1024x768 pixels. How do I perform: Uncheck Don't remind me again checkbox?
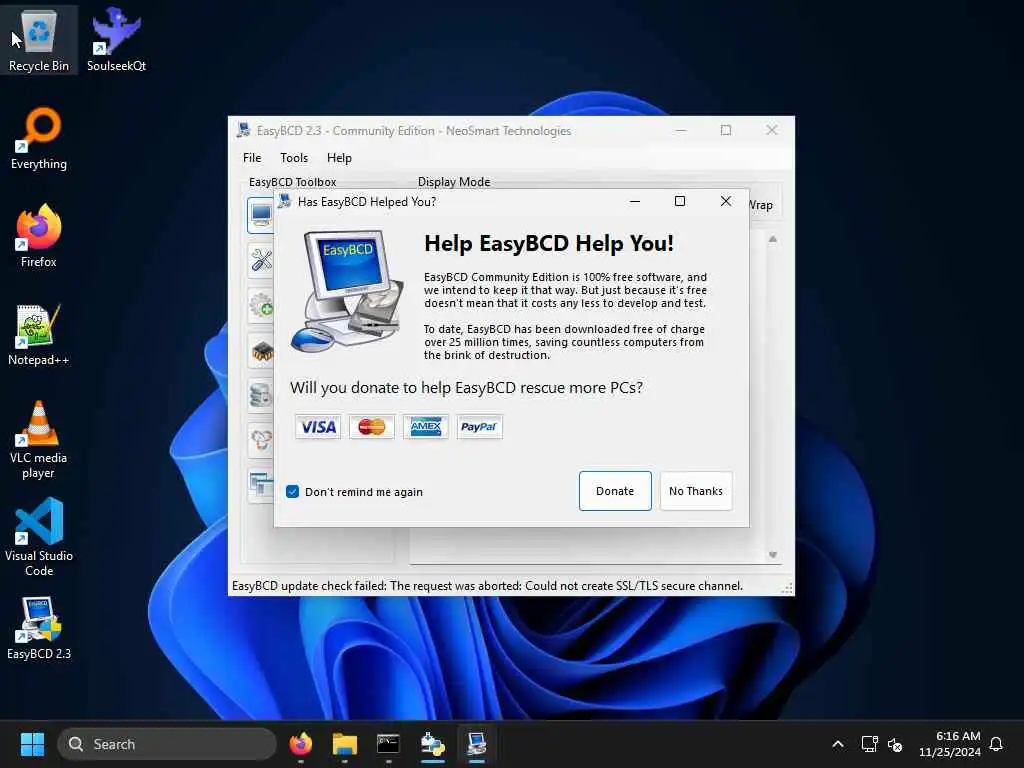click(x=293, y=492)
